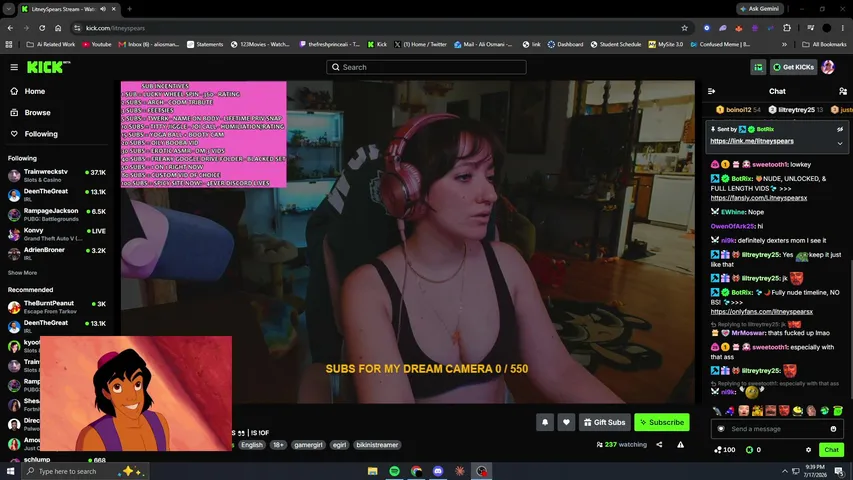Click the bikinistreamer tag

(x=377, y=445)
